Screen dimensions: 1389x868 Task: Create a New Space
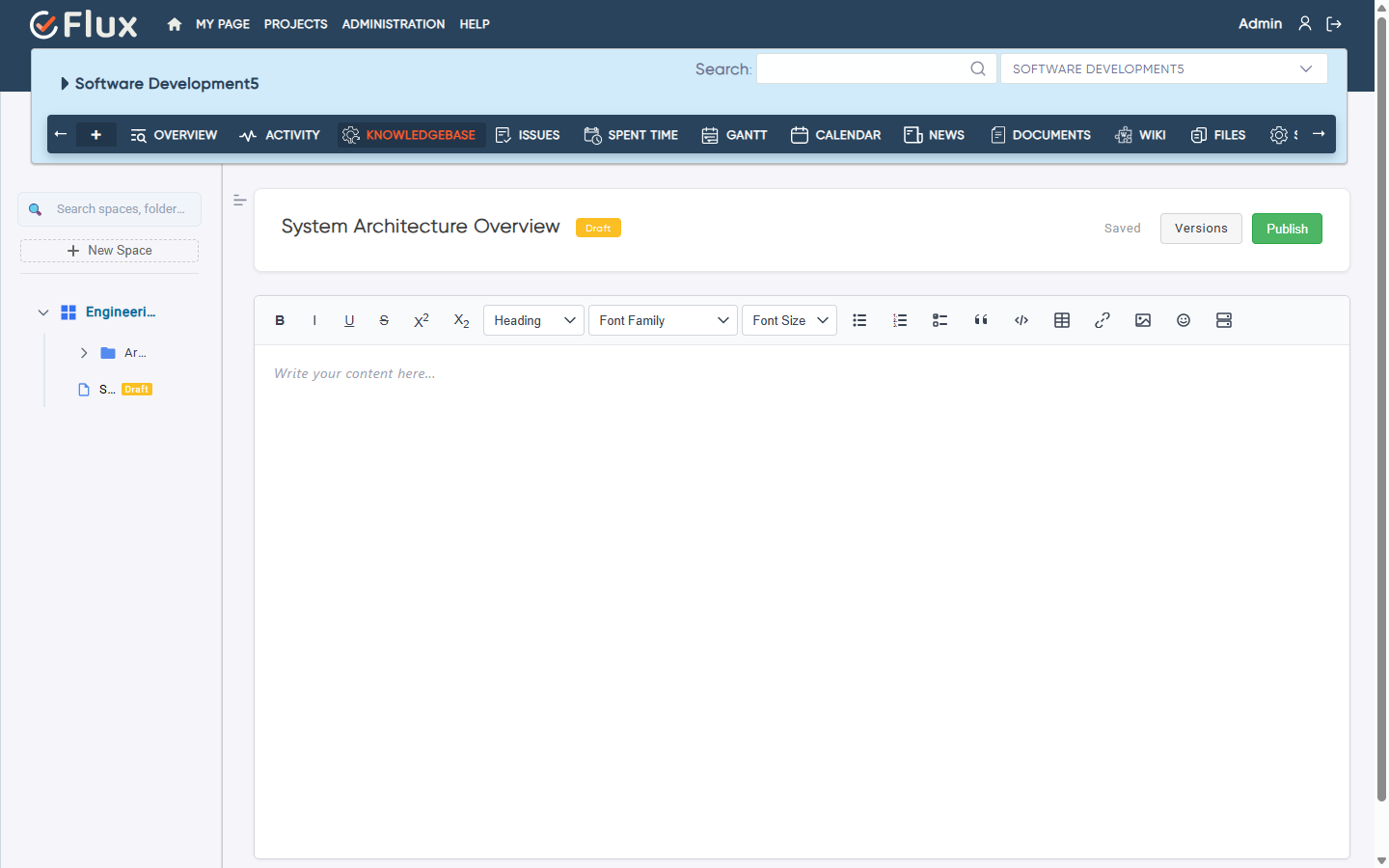109,251
